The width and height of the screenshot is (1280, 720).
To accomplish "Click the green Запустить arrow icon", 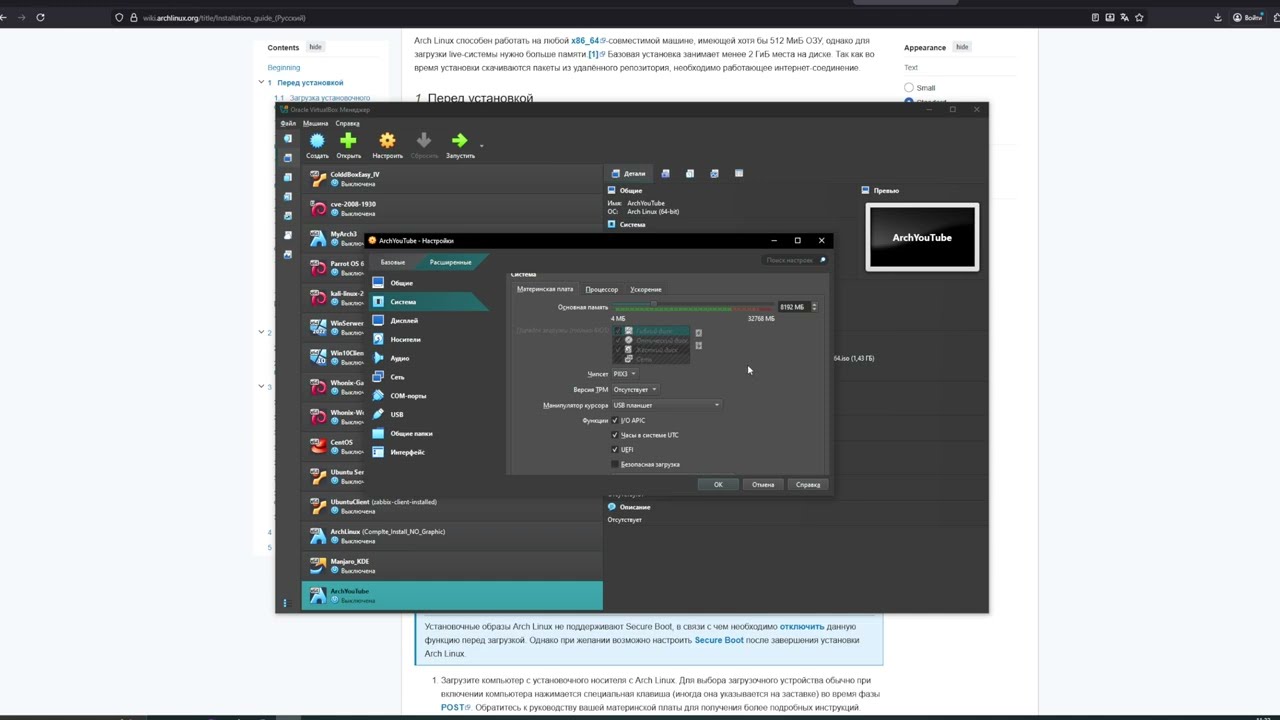I will [x=459, y=141].
